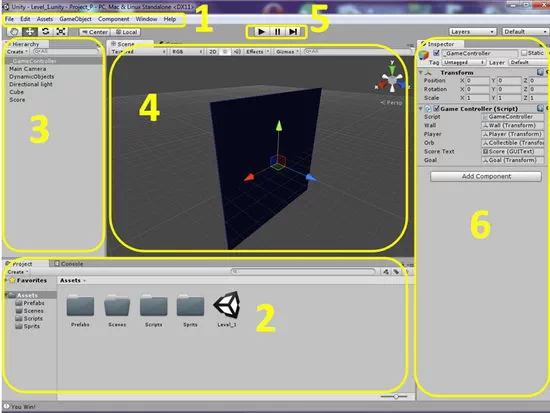Select Directional light in Hierarchy

click(x=31, y=84)
